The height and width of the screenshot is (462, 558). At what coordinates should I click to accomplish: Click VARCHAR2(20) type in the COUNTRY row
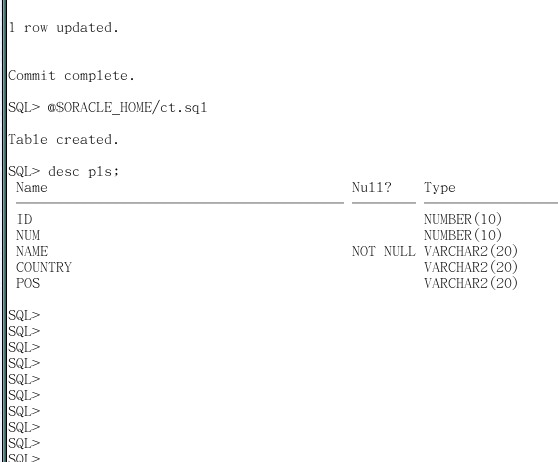coord(471,267)
